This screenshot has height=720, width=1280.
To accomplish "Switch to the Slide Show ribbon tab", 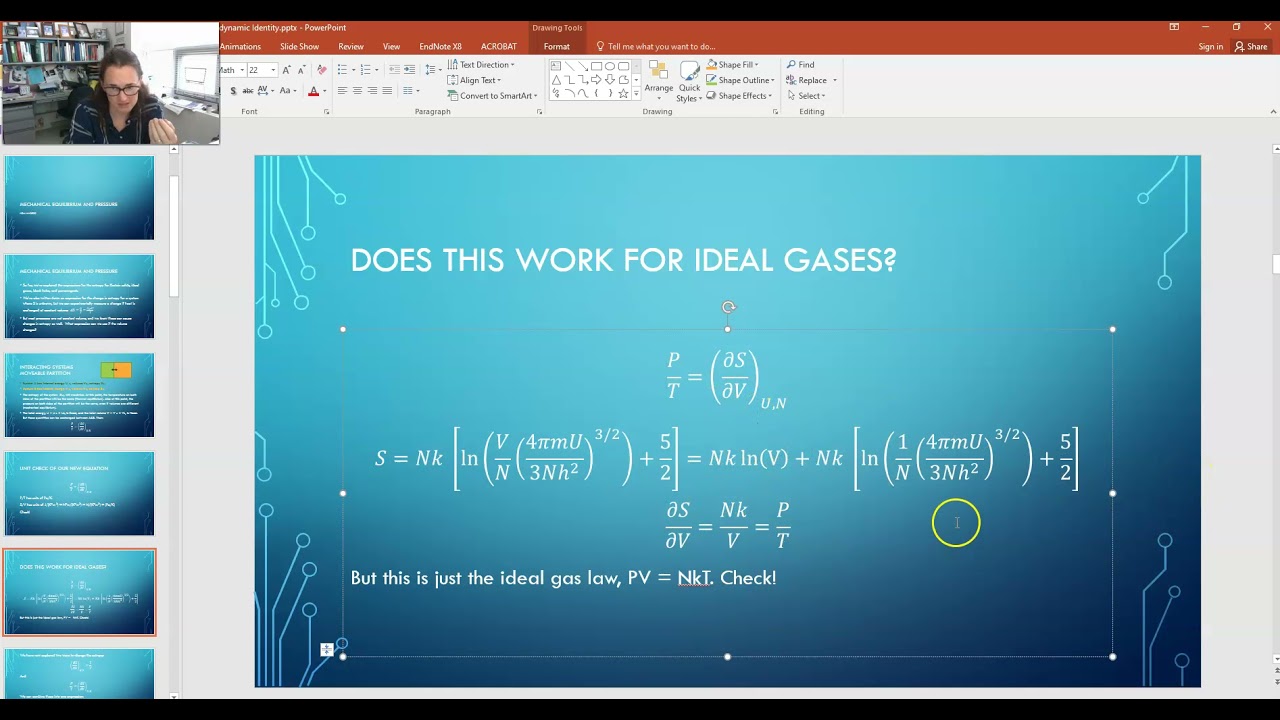I will pos(299,47).
